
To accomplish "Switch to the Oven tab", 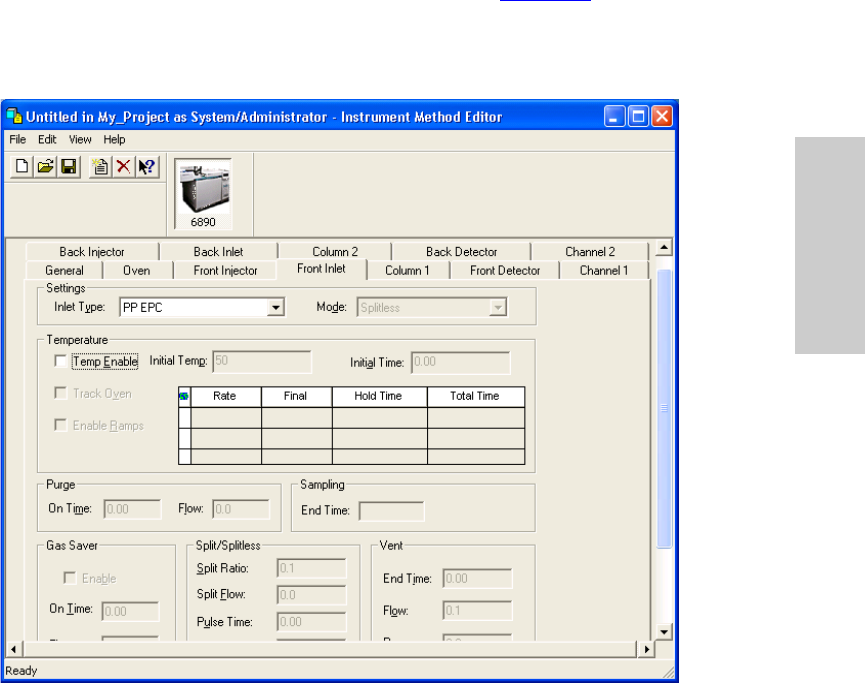I will (x=136, y=270).
